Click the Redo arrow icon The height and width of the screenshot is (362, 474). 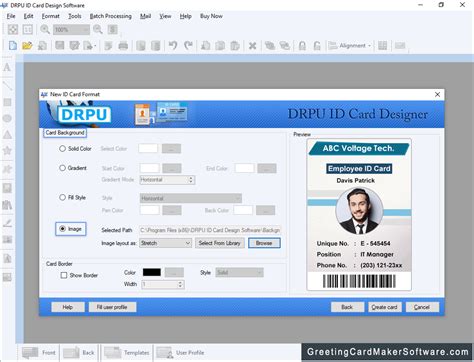tap(188, 45)
